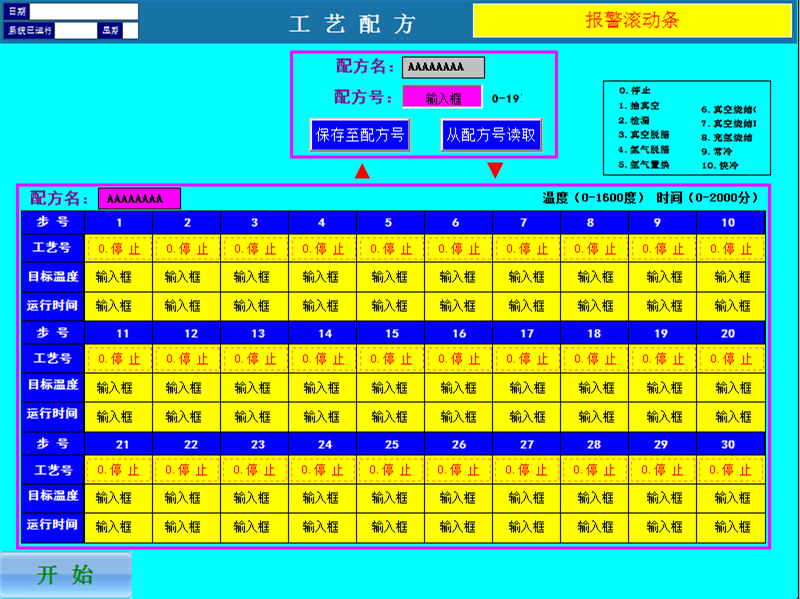Select the magenta 配方号 input box

(442, 97)
